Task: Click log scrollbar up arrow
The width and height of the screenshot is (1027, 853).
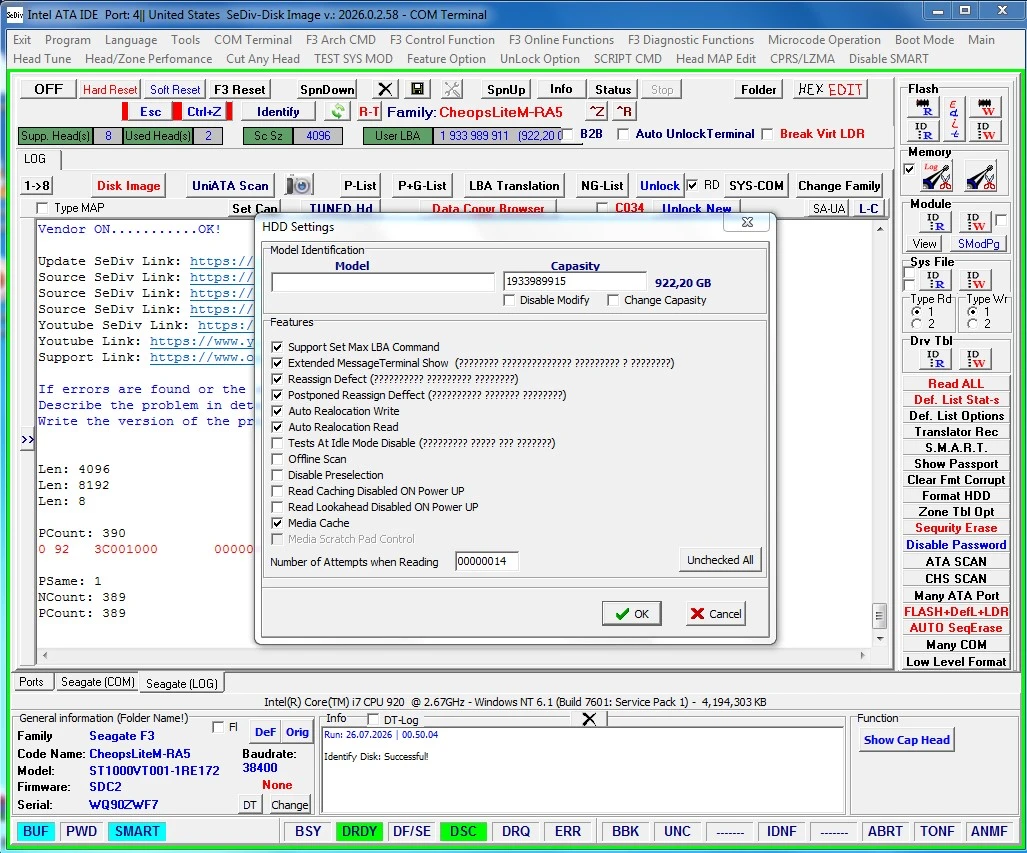Action: (880, 229)
